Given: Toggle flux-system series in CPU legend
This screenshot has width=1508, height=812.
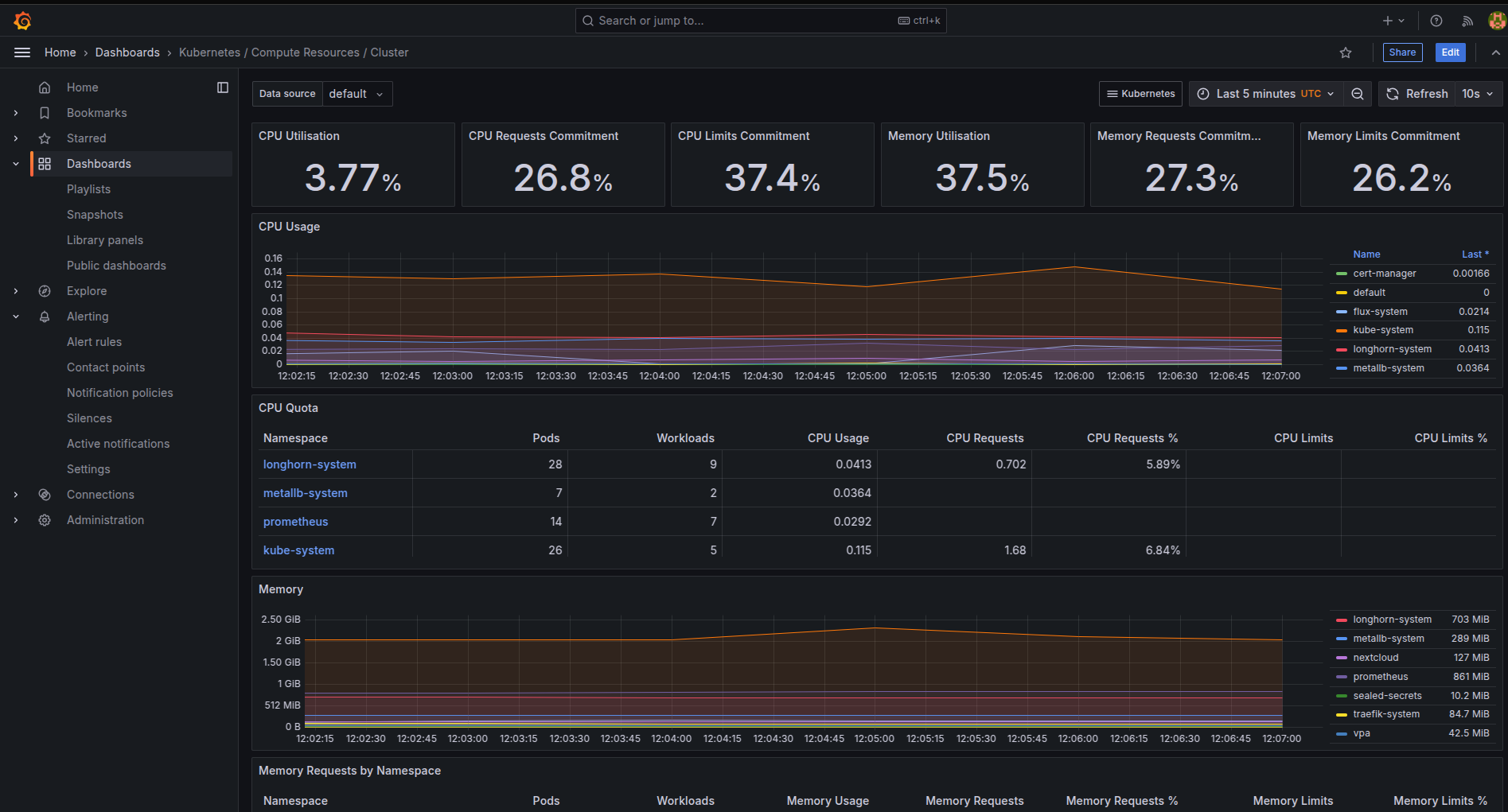Looking at the screenshot, I should 1380,312.
